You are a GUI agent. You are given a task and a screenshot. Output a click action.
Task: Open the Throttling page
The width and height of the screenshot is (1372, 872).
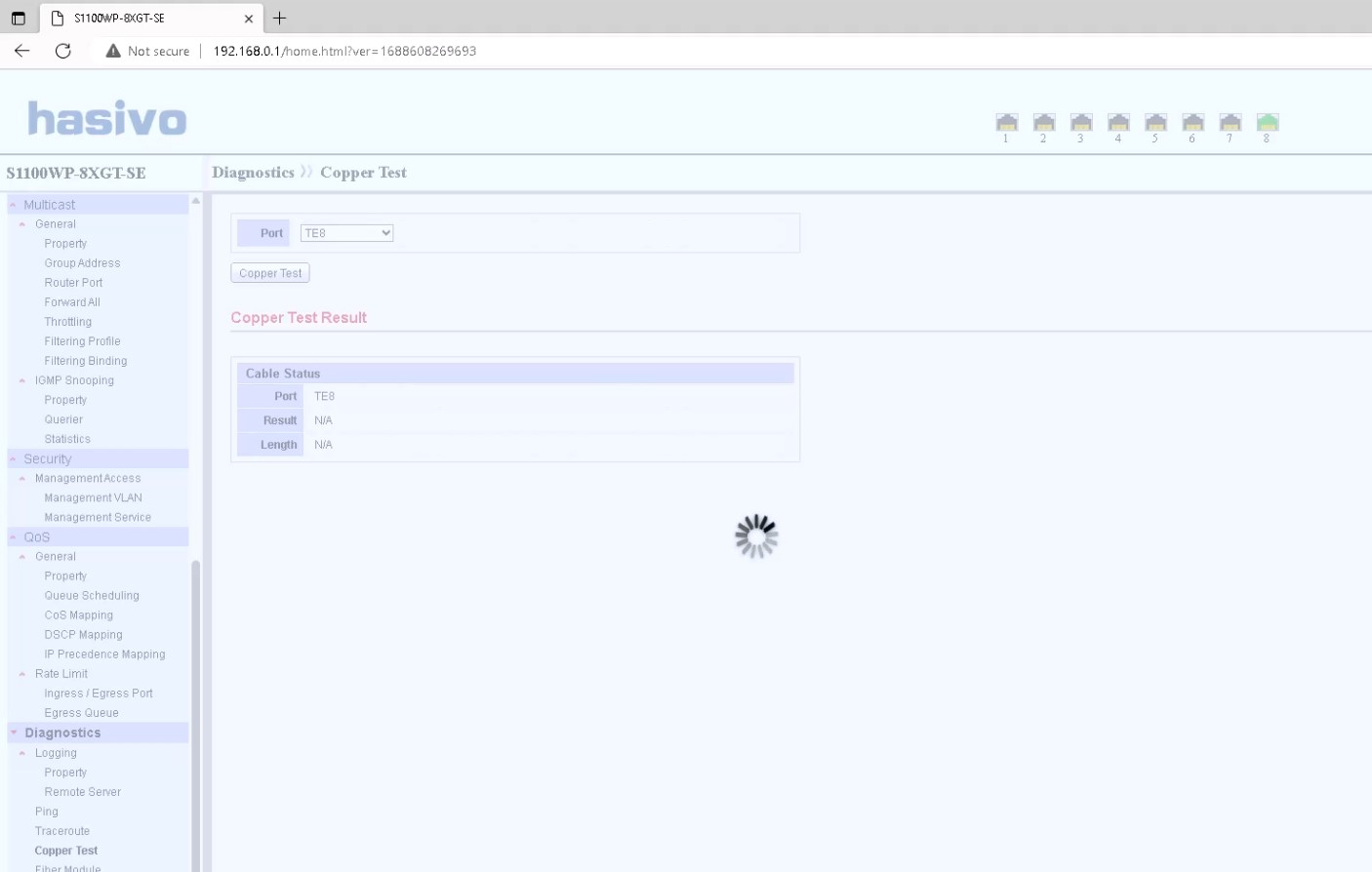pyautogui.click(x=68, y=322)
